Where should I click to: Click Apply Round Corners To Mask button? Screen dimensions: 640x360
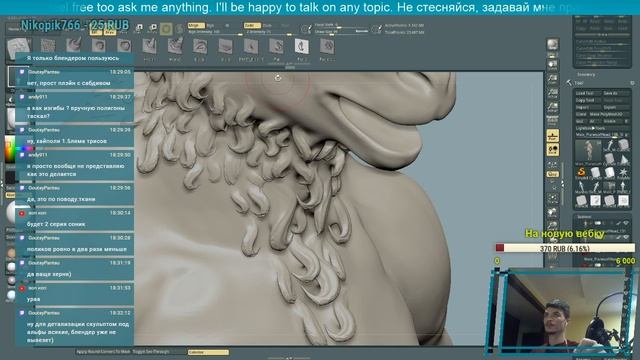click(104, 351)
